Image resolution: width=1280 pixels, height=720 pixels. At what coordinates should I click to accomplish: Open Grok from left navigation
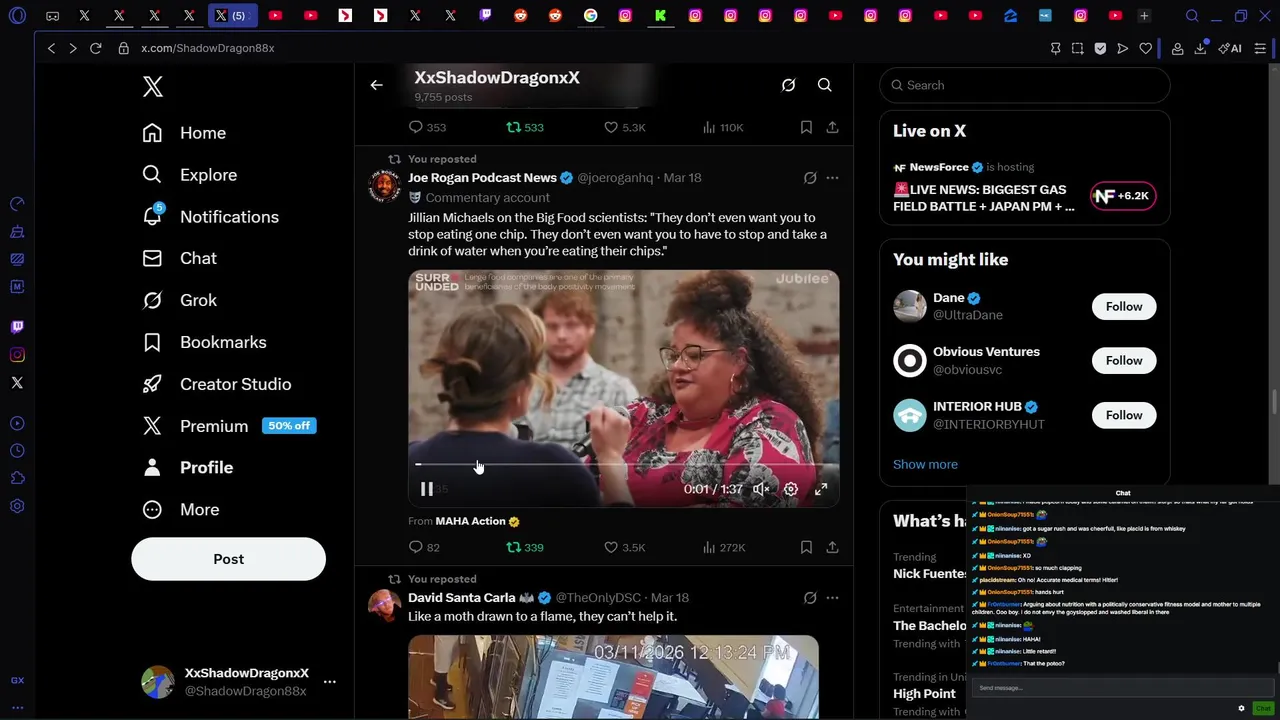pyautogui.click(x=180, y=300)
